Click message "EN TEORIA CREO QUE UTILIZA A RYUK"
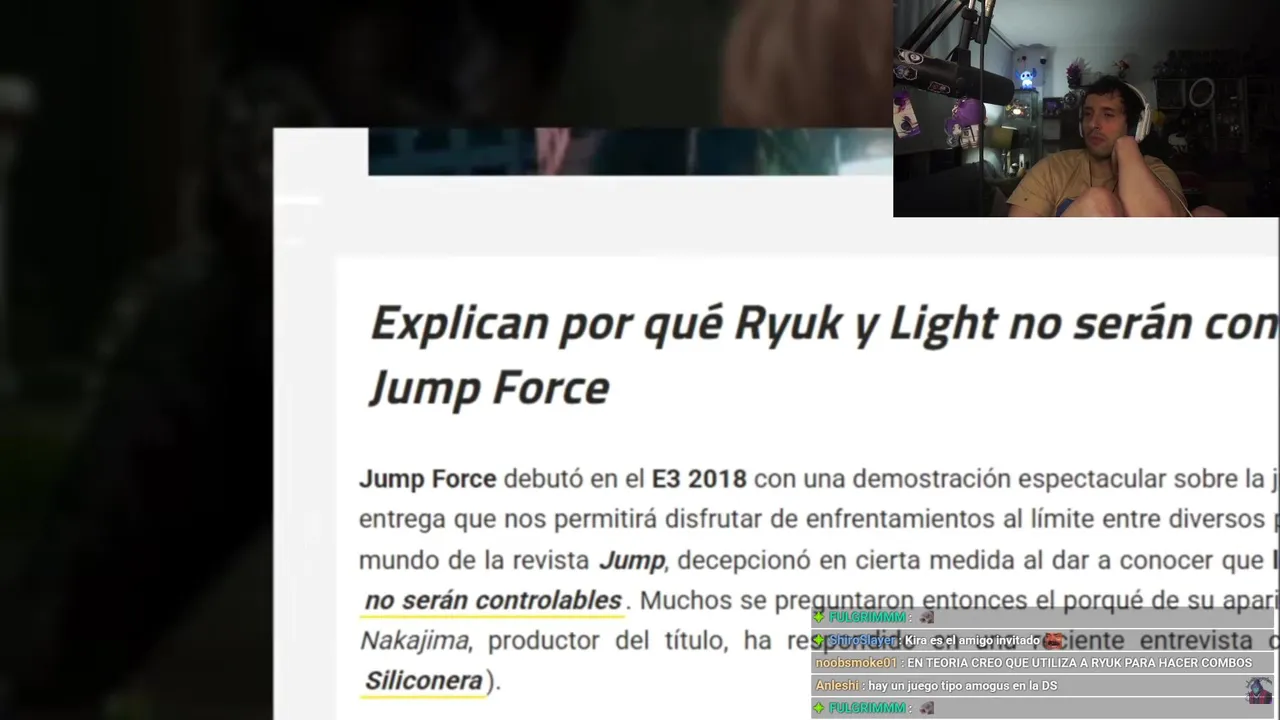The width and height of the screenshot is (1280, 720). pyautogui.click(x=1079, y=663)
